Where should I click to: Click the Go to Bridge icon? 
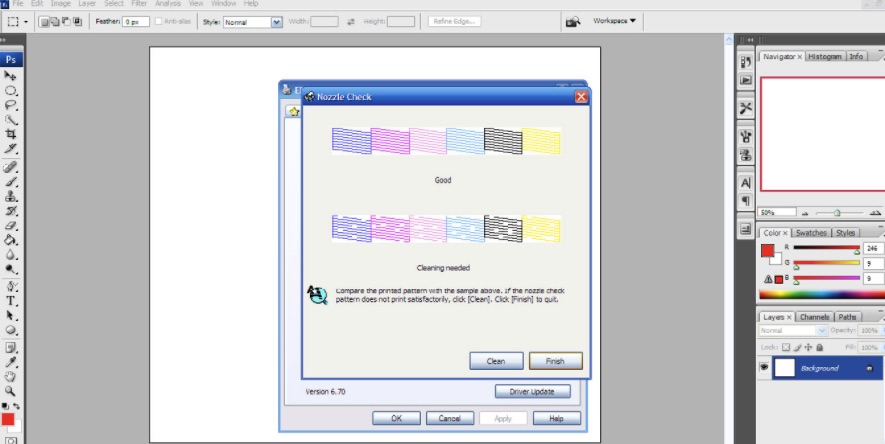[573, 21]
